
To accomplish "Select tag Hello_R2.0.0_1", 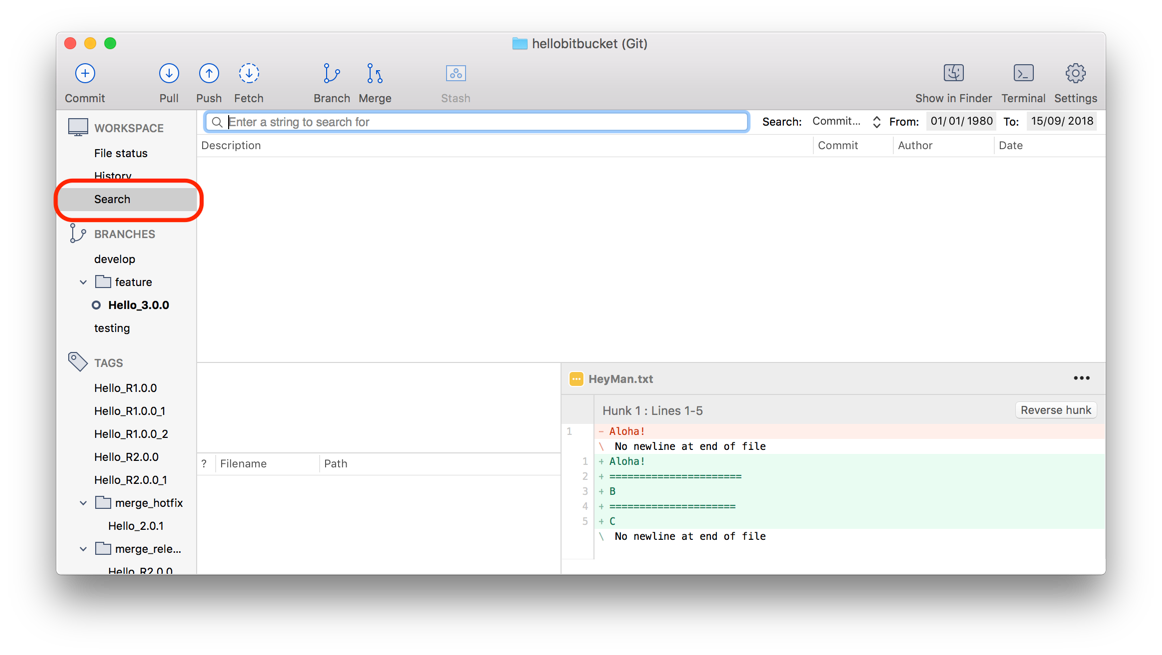I will click(x=130, y=480).
